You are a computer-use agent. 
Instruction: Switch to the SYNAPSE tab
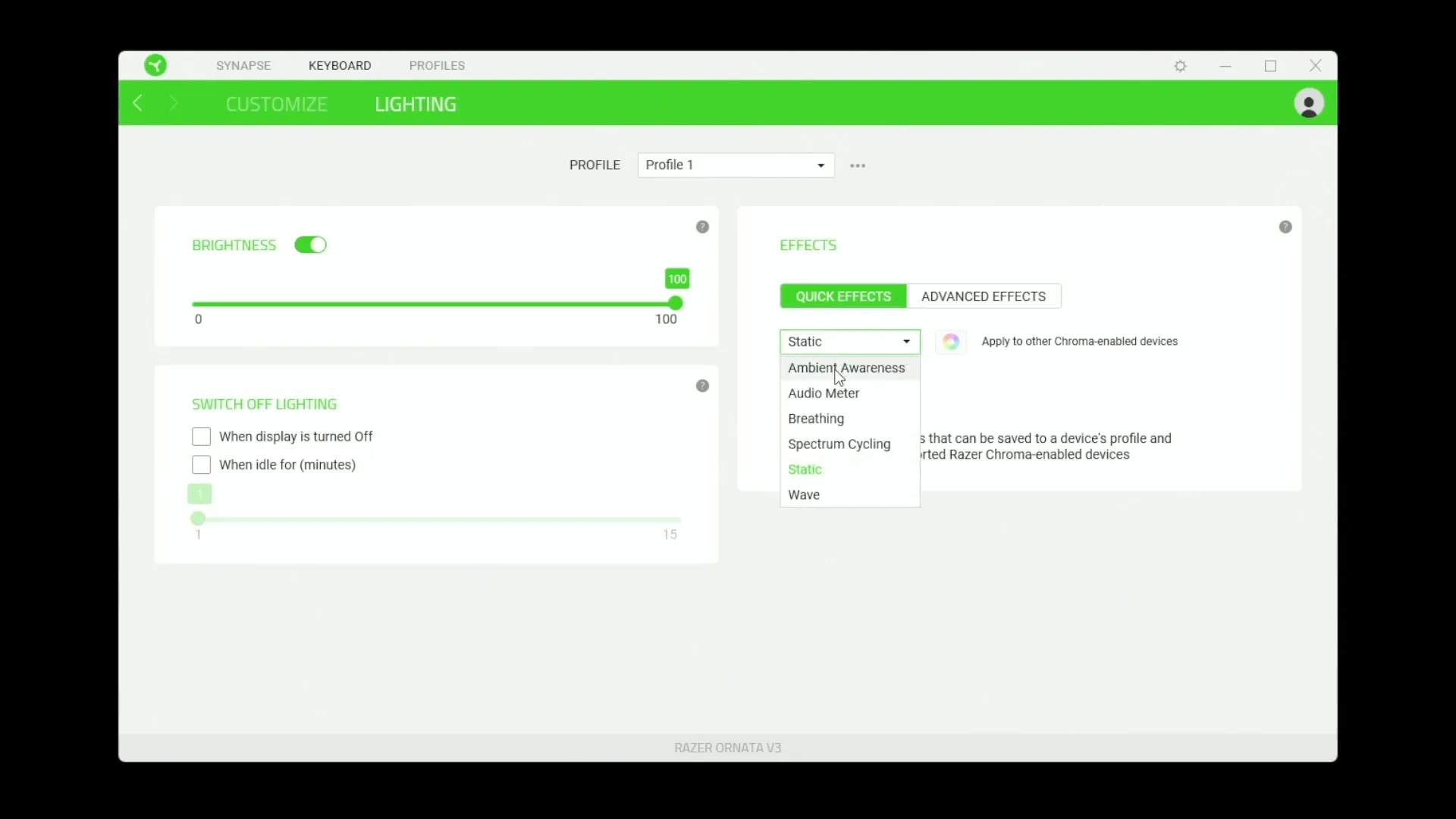pyautogui.click(x=243, y=65)
